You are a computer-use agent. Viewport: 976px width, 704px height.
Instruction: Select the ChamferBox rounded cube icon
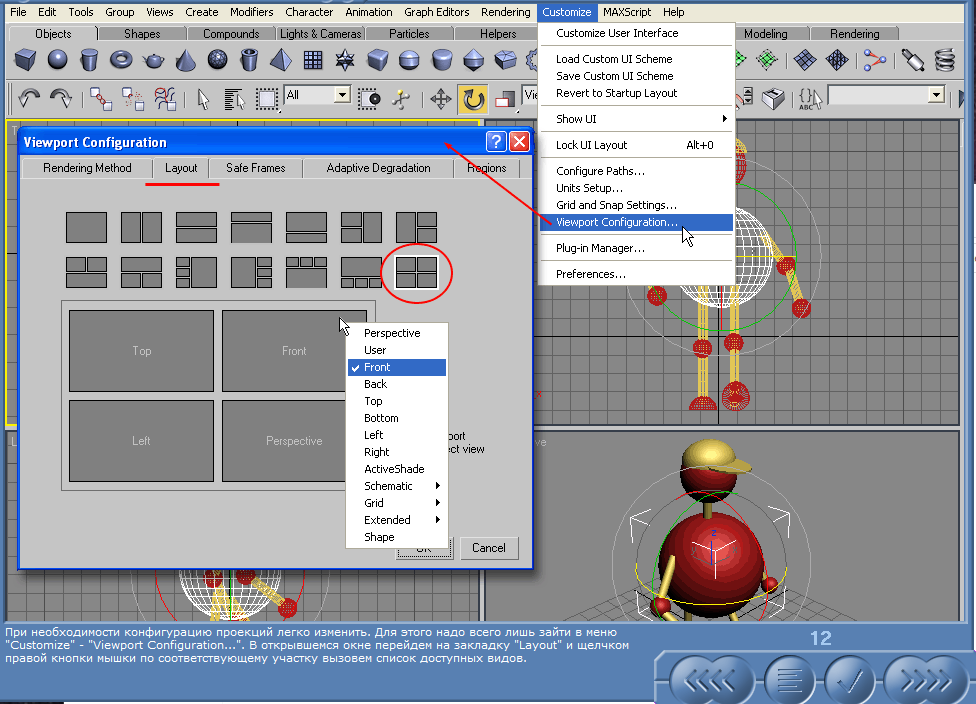pos(377,60)
